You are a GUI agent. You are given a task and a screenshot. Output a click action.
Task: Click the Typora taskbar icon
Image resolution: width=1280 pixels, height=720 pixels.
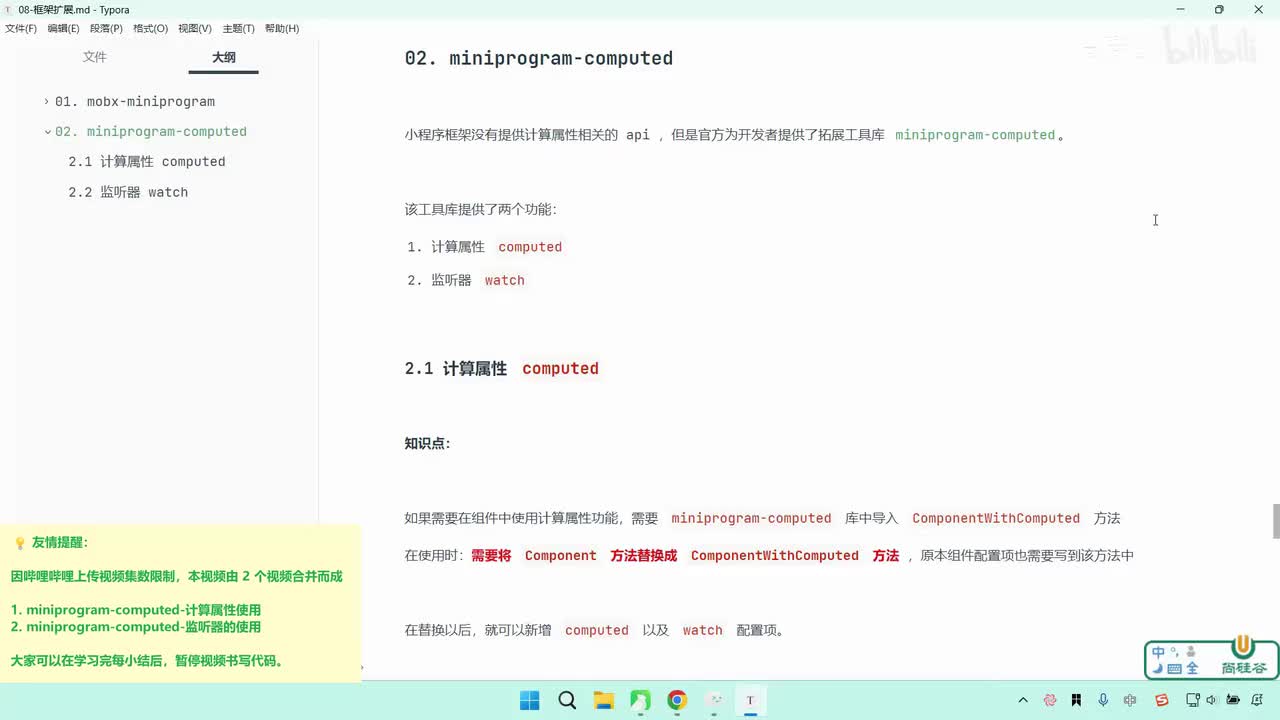coord(750,700)
